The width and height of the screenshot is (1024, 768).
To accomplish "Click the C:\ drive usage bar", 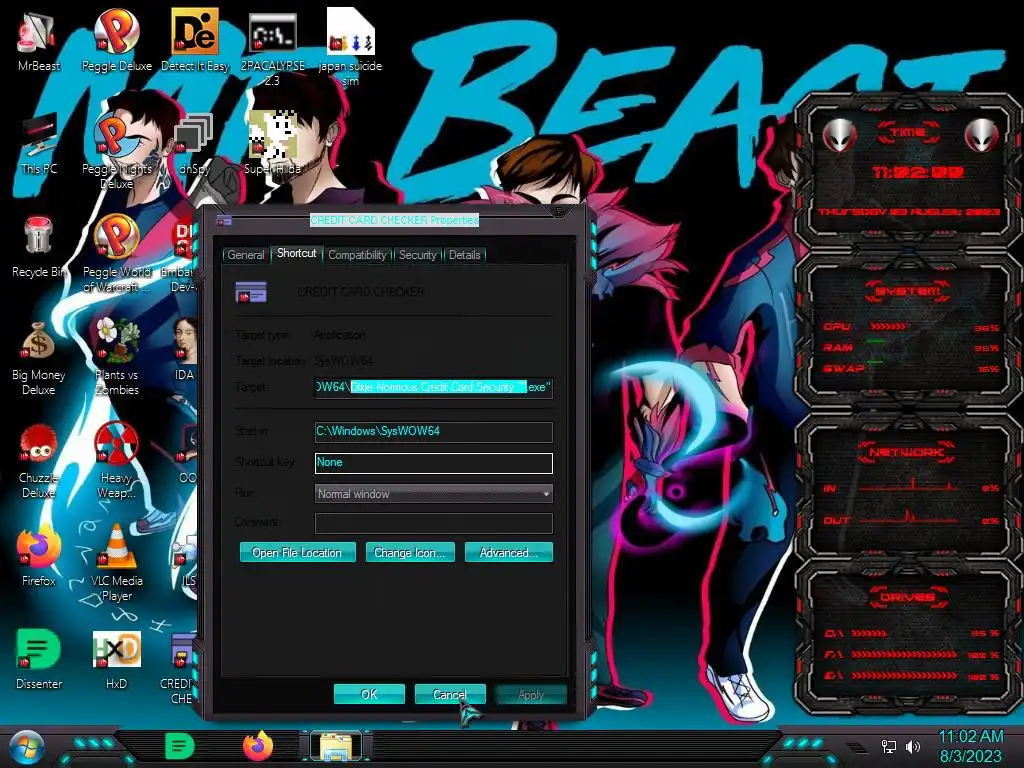I will 869,633.
